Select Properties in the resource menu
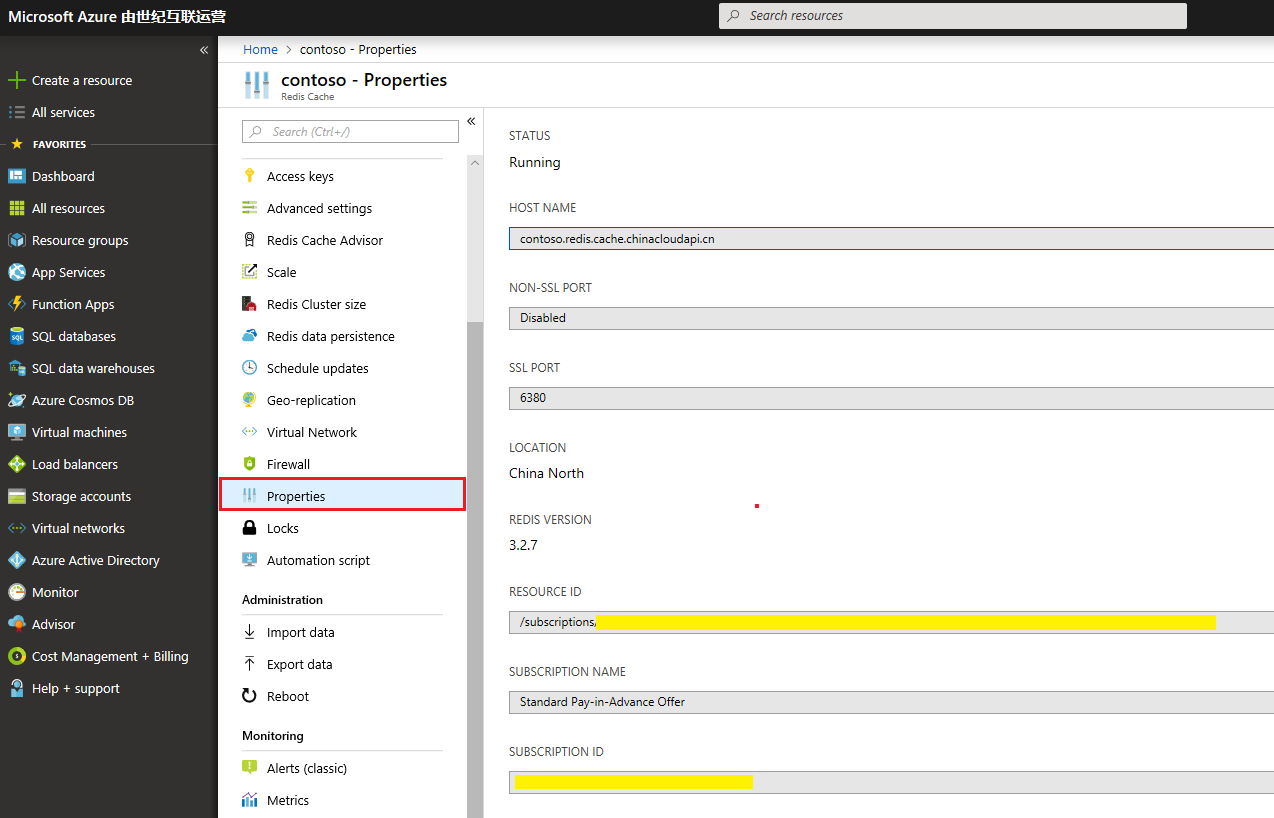Viewport: 1274px width, 818px height. 342,496
